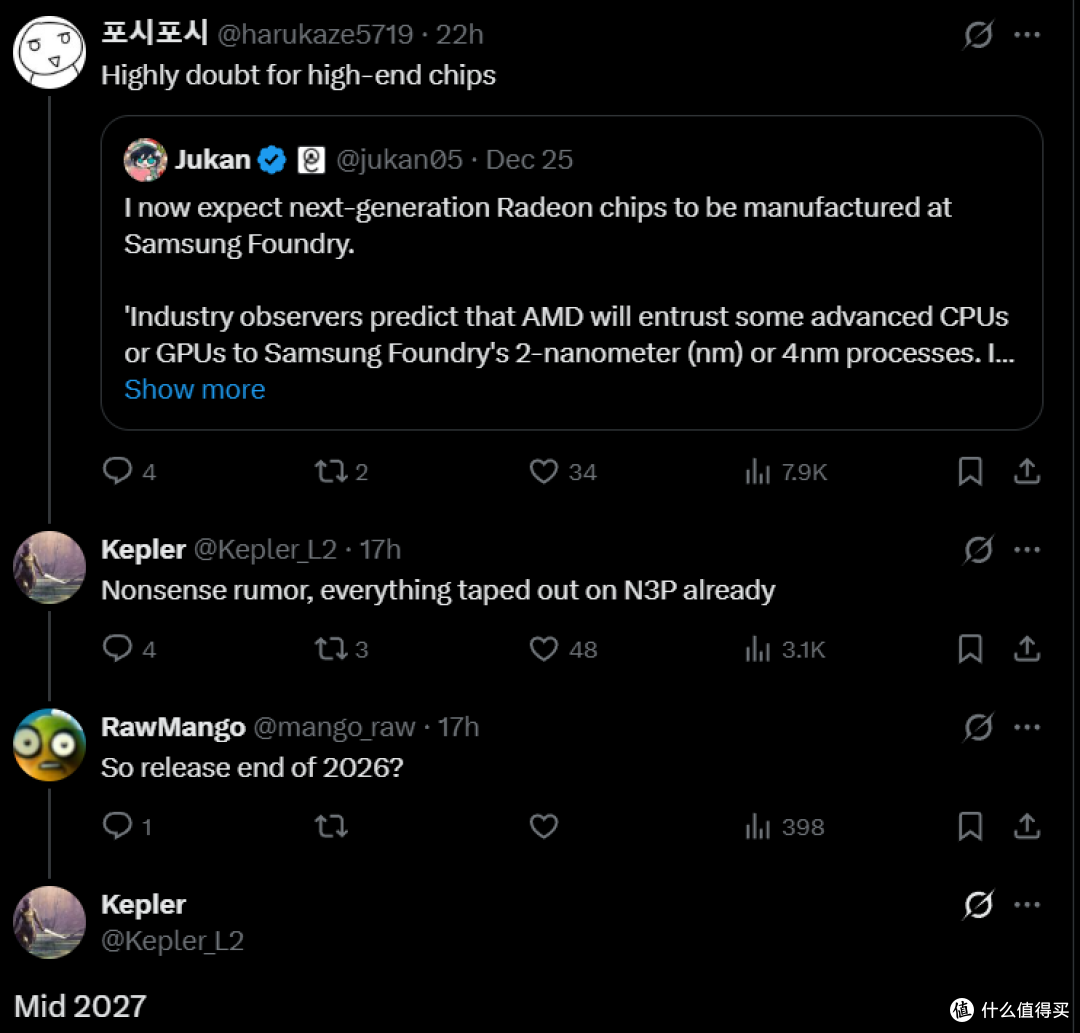
Task: Open the repost menu on the top post
Action: click(x=331, y=472)
